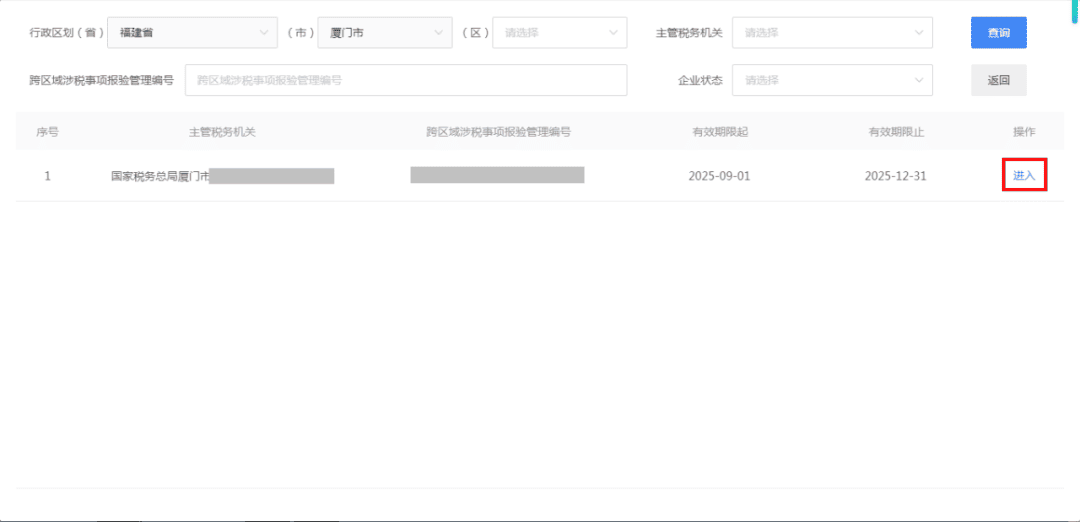Click the chevron arrow in the 企业状态 select box
The width and height of the screenshot is (1080, 522).
[919, 81]
